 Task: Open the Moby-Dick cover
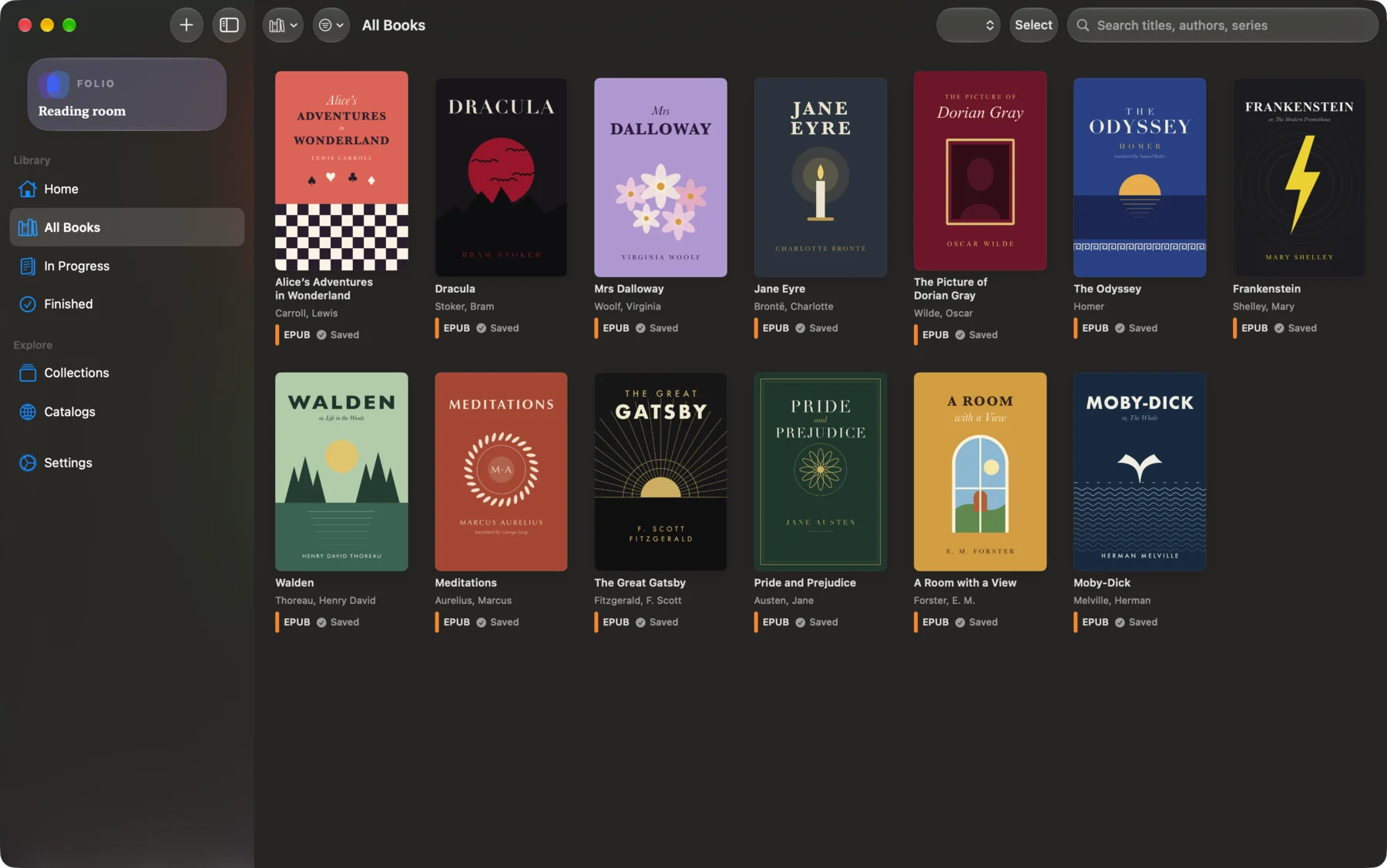1140,472
